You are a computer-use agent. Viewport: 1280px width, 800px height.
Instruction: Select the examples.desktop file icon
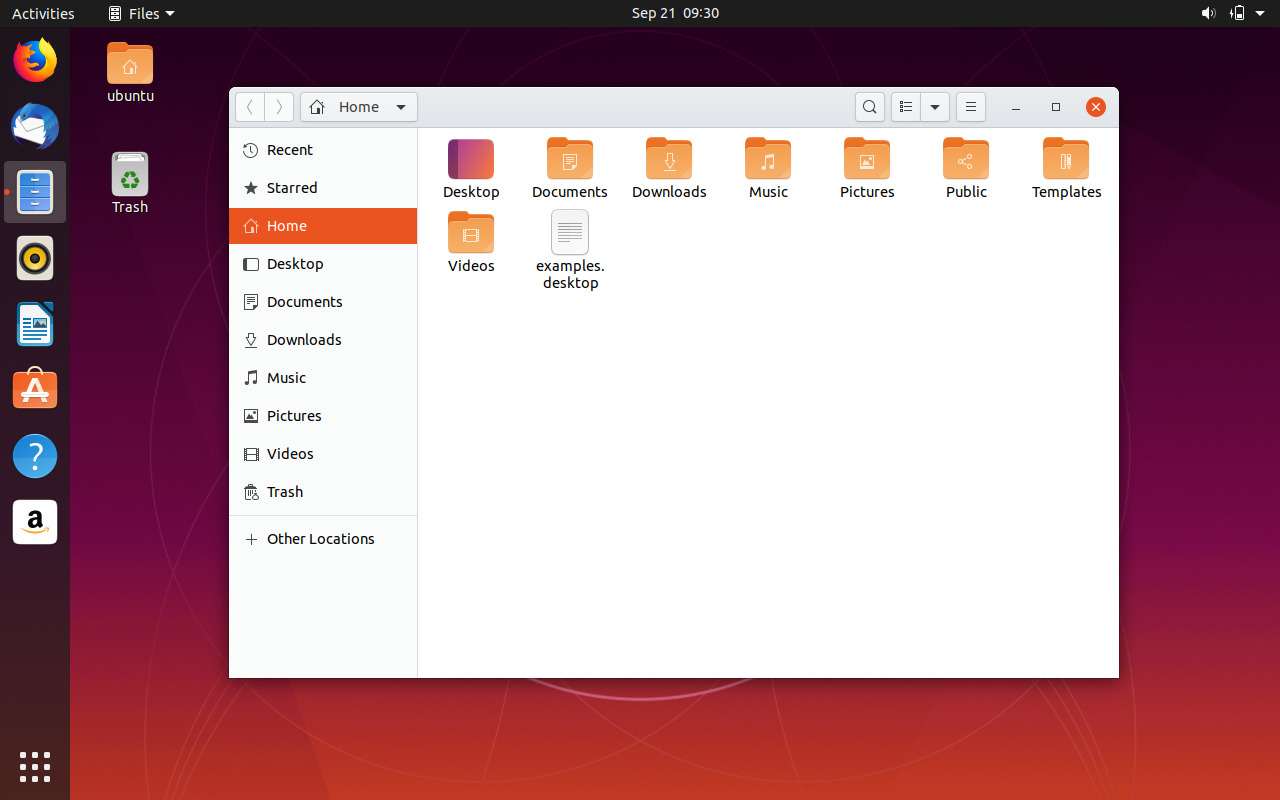coord(570,232)
